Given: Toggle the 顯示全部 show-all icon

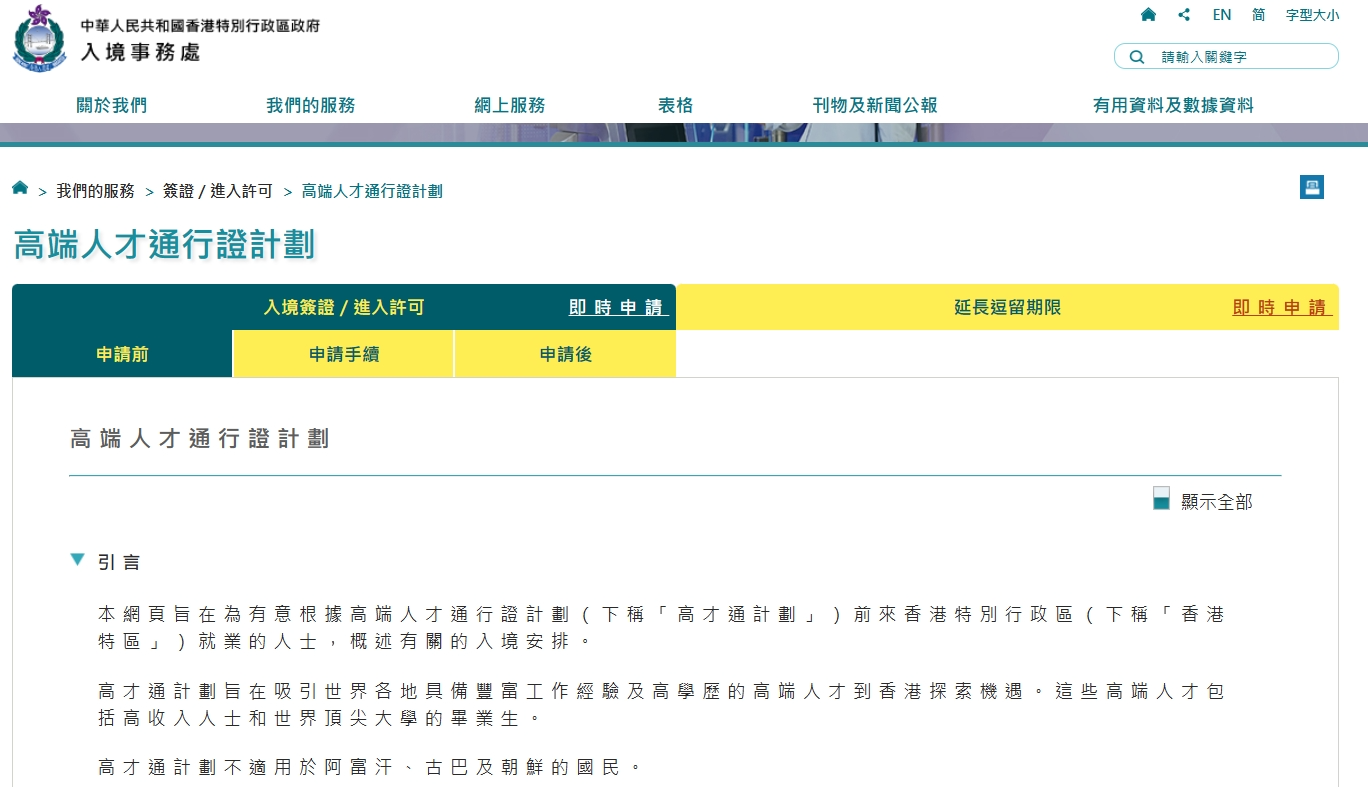Looking at the screenshot, I should 1161,499.
